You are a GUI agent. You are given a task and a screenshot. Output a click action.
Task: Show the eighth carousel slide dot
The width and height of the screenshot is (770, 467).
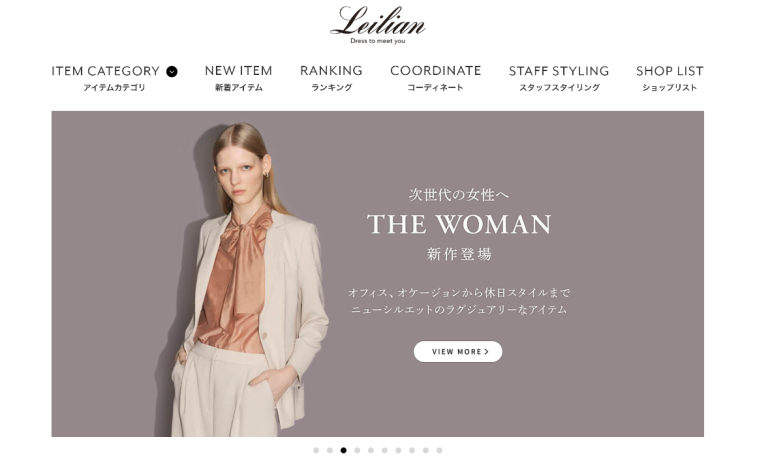(x=412, y=450)
